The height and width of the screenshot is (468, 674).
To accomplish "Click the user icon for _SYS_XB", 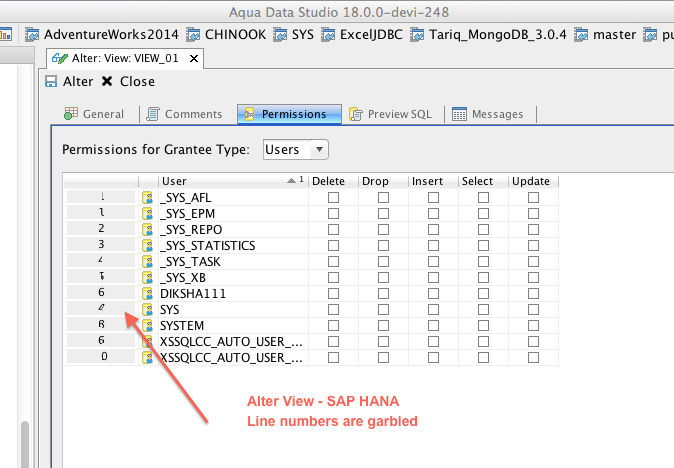I will (x=147, y=278).
